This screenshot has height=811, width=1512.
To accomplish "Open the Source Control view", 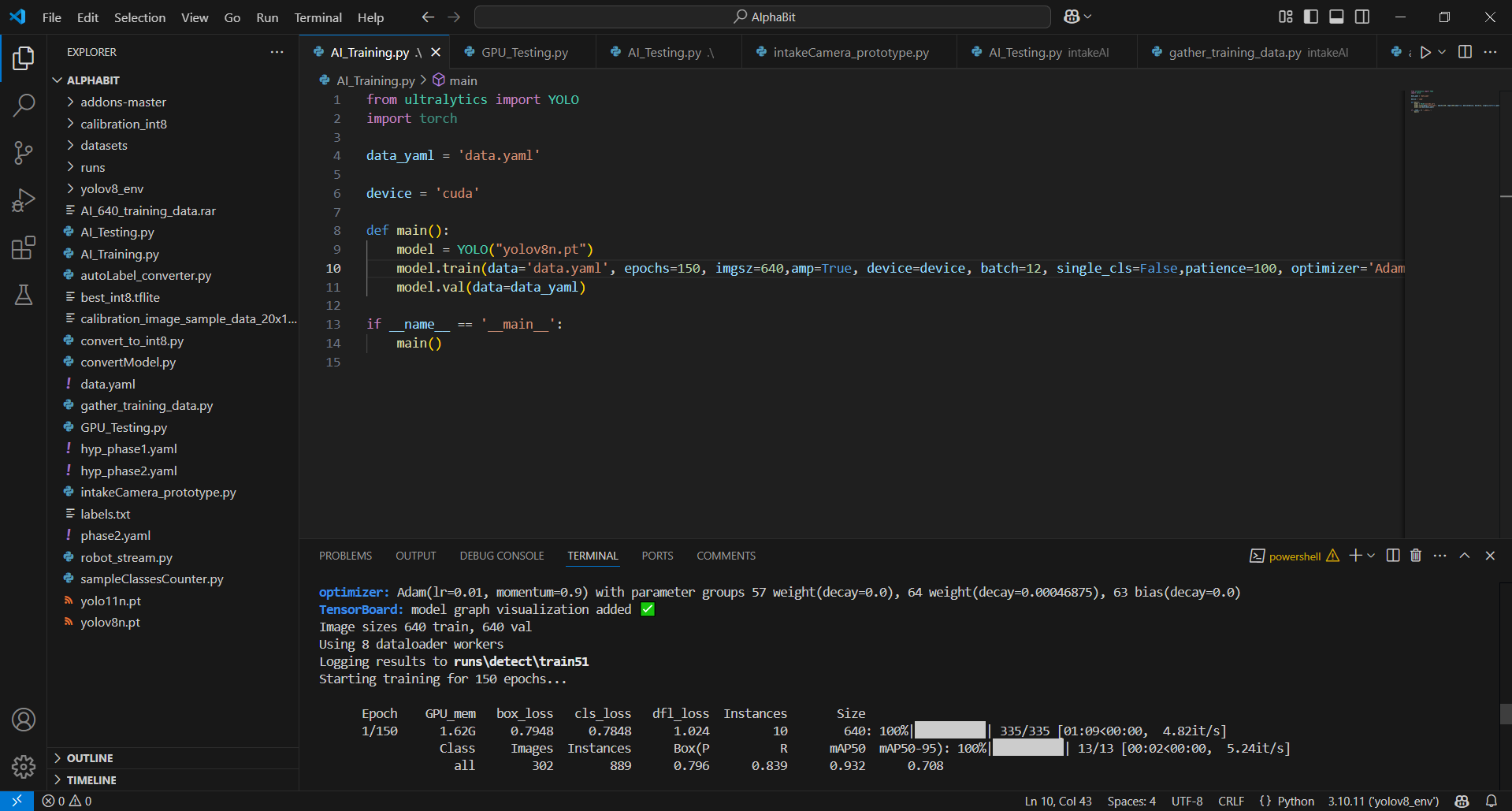I will [x=24, y=153].
